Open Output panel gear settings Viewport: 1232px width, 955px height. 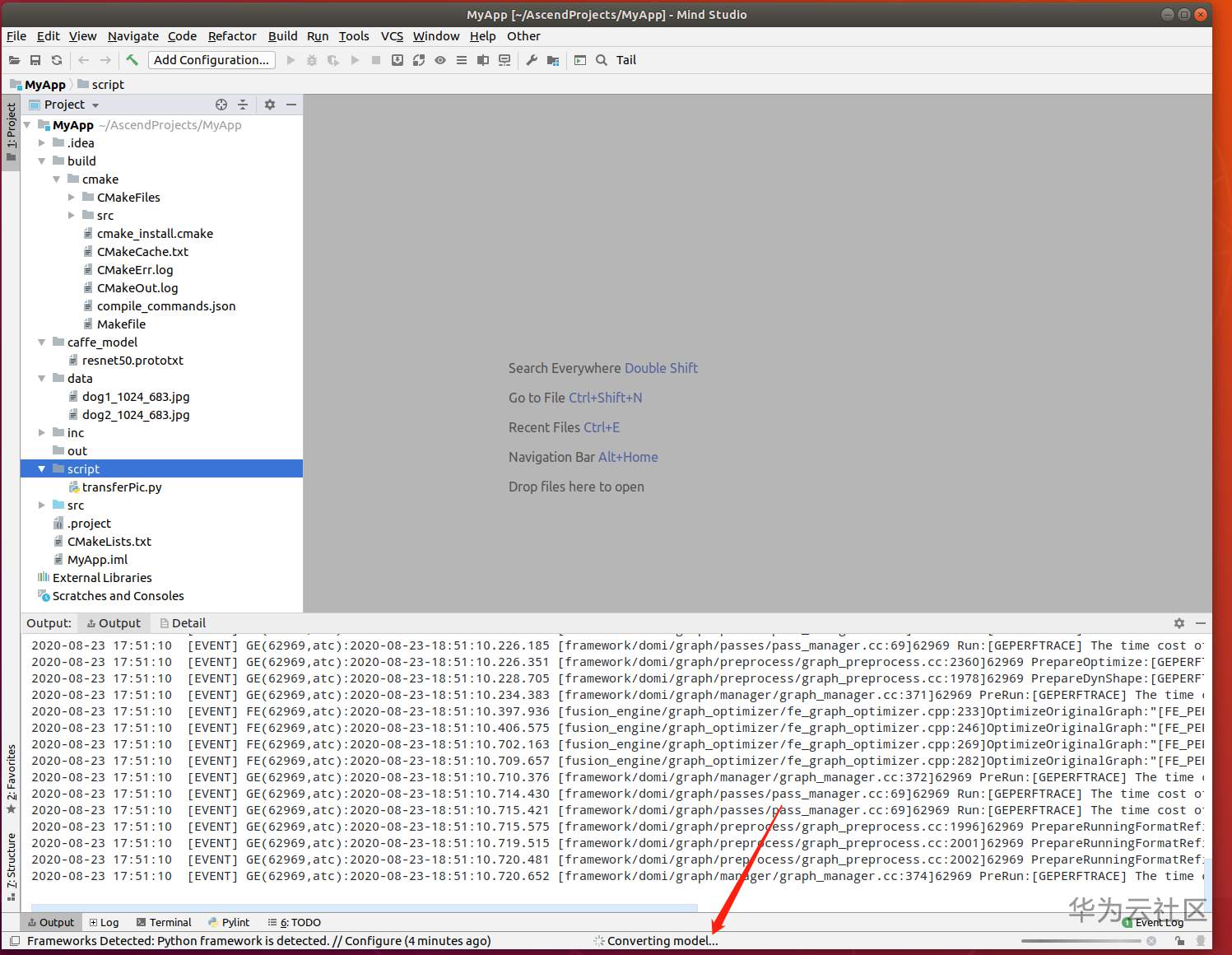[1179, 623]
